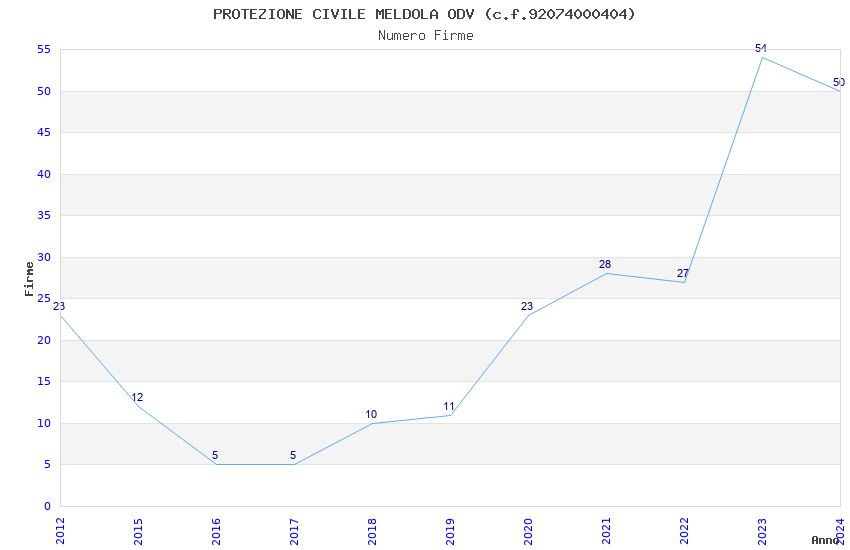Click the Anno x-axis title
Viewport: 850px width, 550px height.
pyautogui.click(x=825, y=540)
